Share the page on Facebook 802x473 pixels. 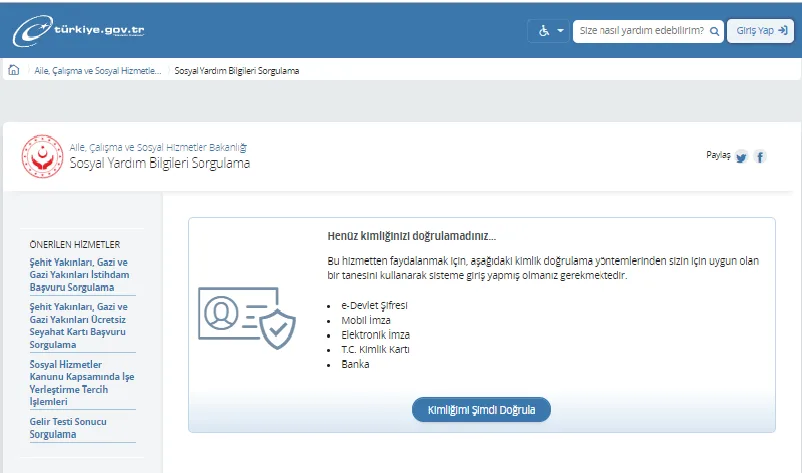[x=760, y=157]
